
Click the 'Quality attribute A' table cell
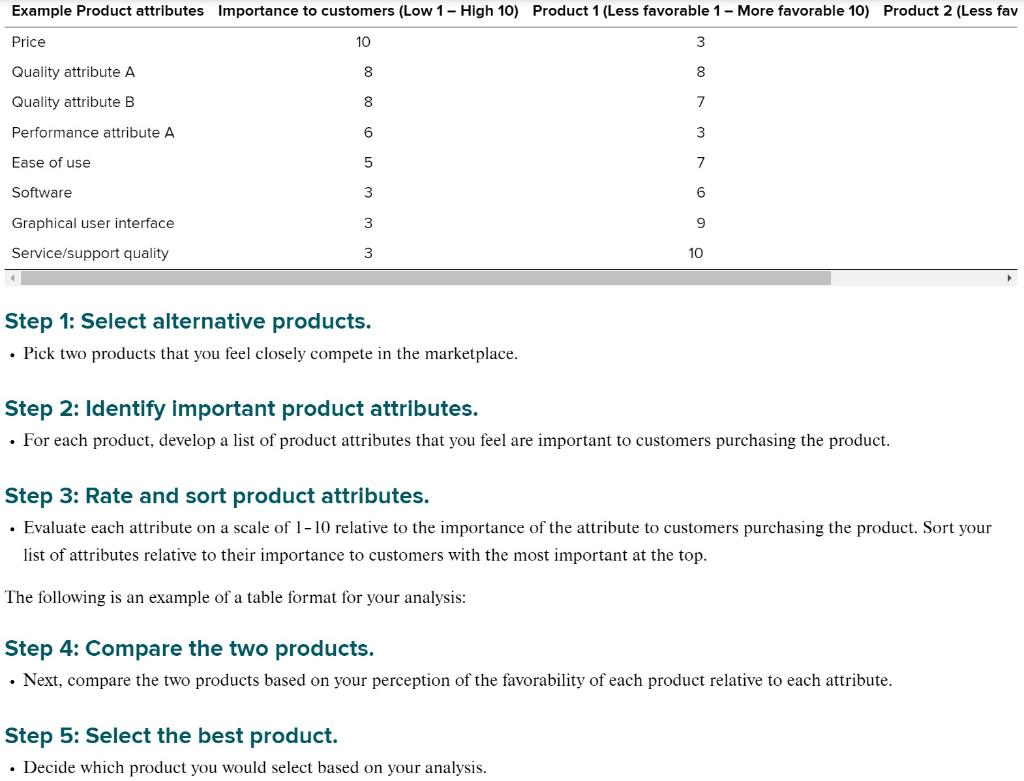73,72
